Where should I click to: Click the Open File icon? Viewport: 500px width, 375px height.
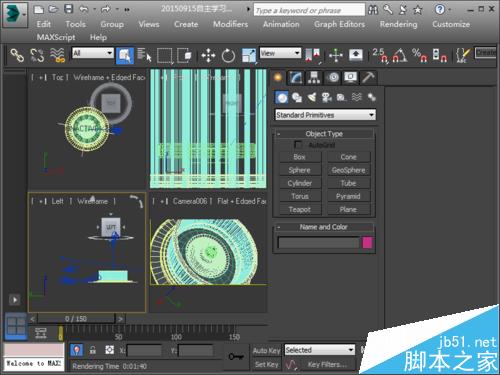tap(53, 9)
